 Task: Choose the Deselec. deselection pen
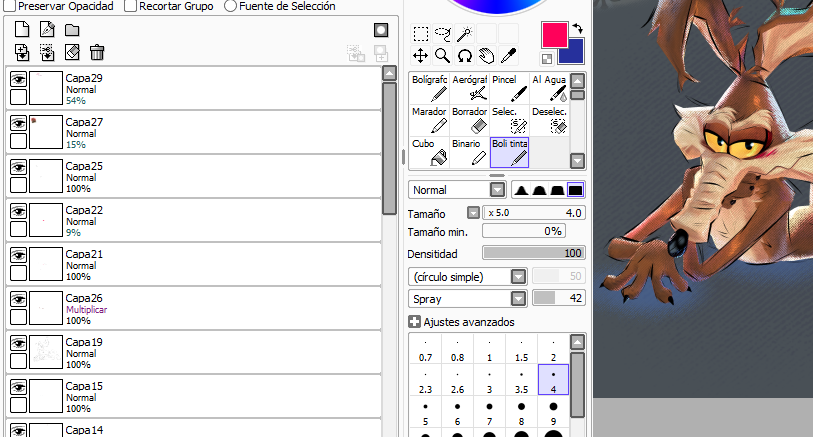tap(550, 120)
